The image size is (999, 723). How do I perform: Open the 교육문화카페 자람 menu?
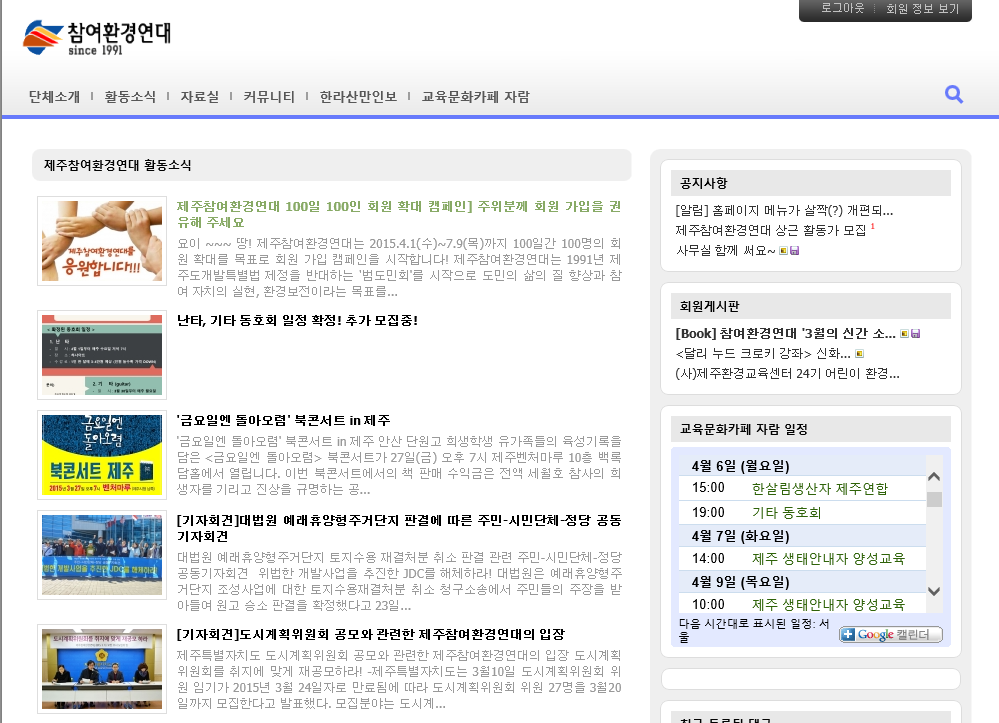tap(475, 97)
